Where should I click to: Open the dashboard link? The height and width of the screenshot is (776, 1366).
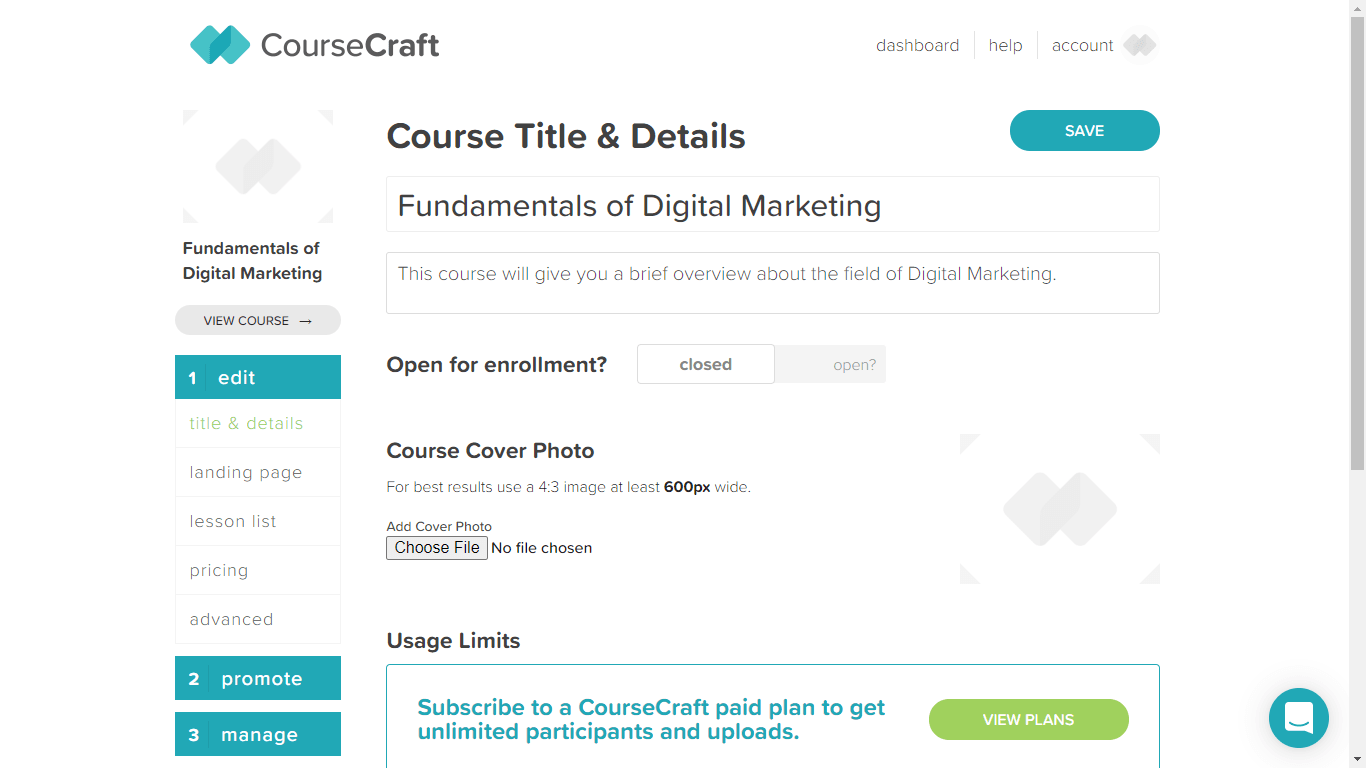click(917, 46)
